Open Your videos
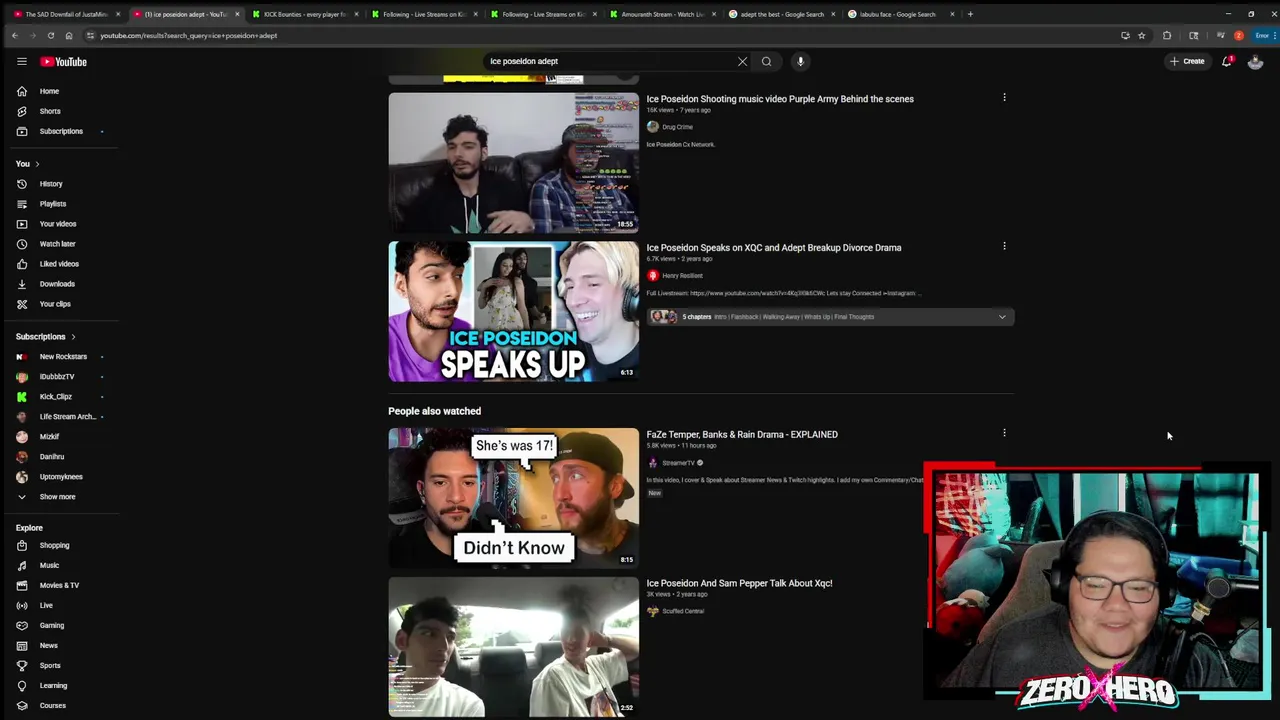Image resolution: width=1280 pixels, height=720 pixels. point(60,224)
